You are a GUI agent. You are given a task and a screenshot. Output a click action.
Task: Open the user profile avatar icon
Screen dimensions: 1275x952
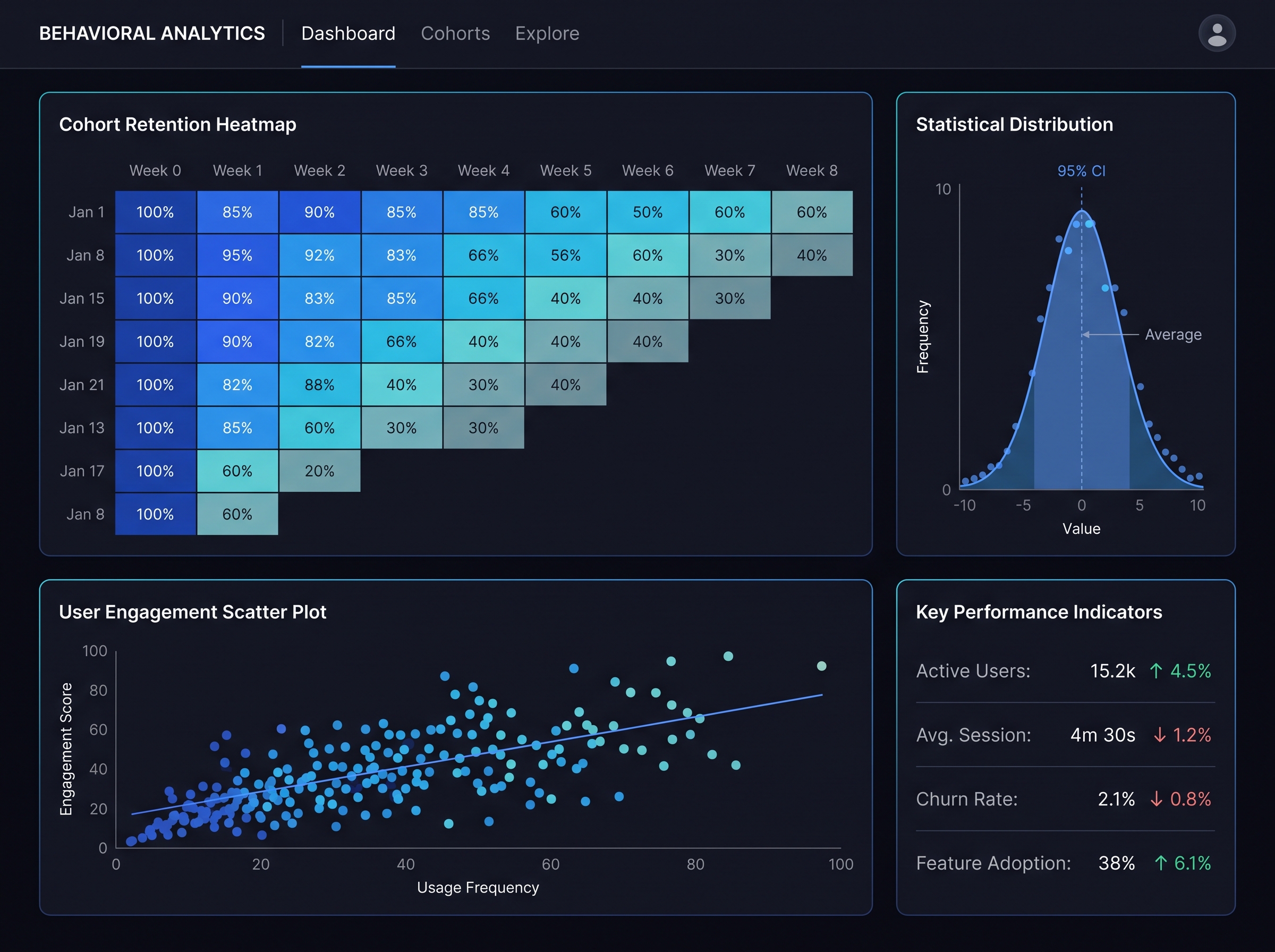[x=1216, y=33]
